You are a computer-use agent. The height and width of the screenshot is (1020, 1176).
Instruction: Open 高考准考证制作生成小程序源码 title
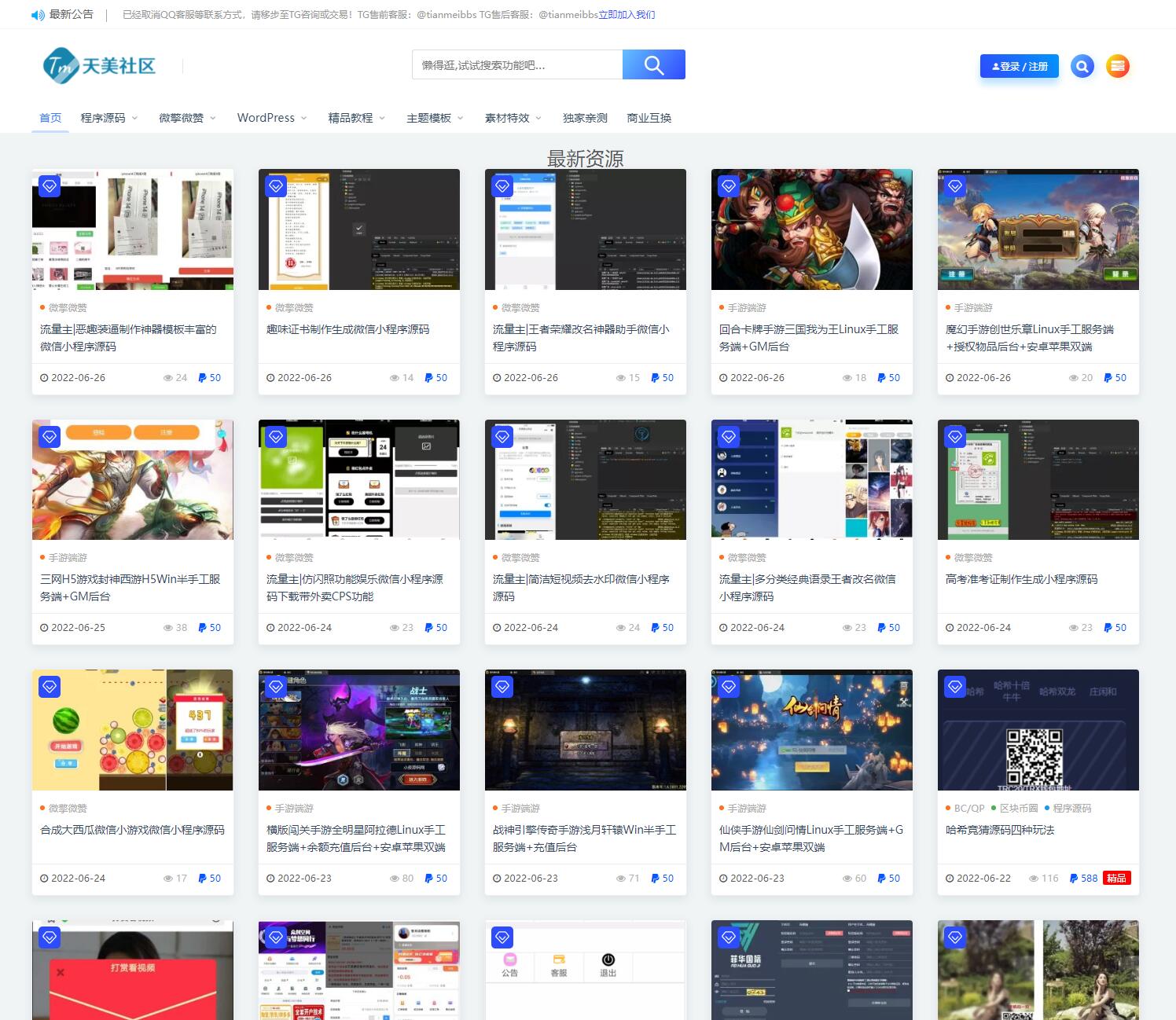click(1021, 579)
